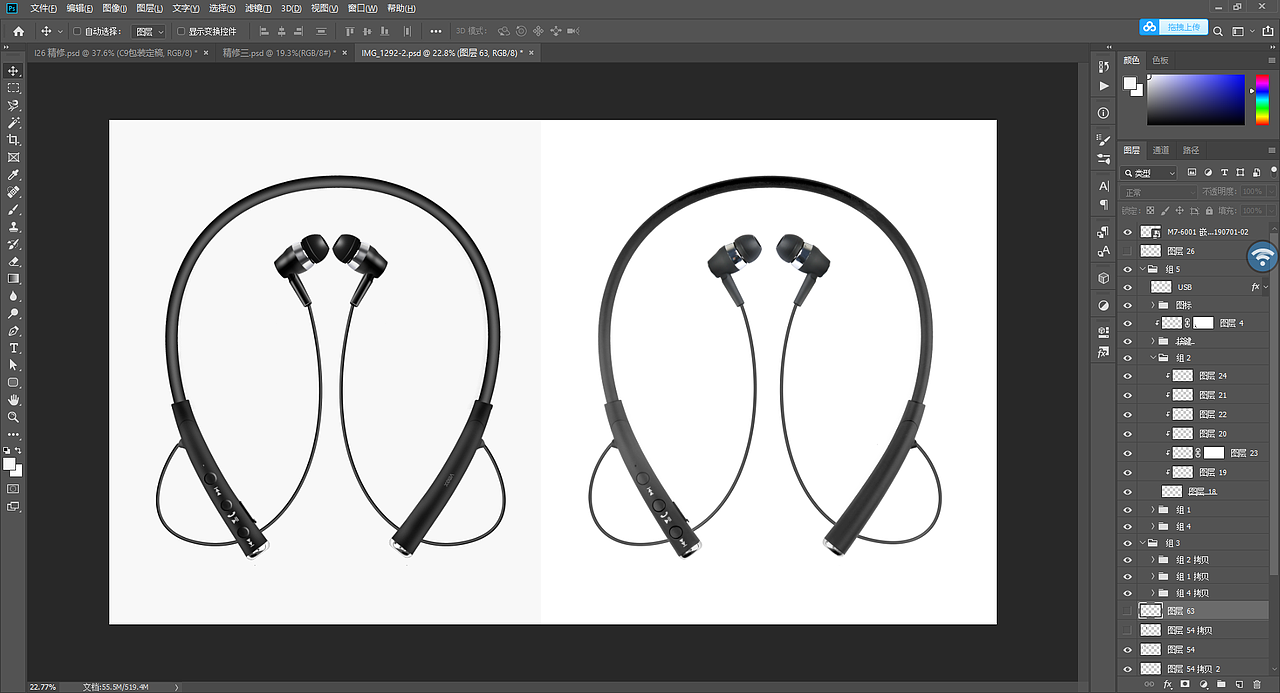Click the Home icon in options bar

click(x=18, y=31)
